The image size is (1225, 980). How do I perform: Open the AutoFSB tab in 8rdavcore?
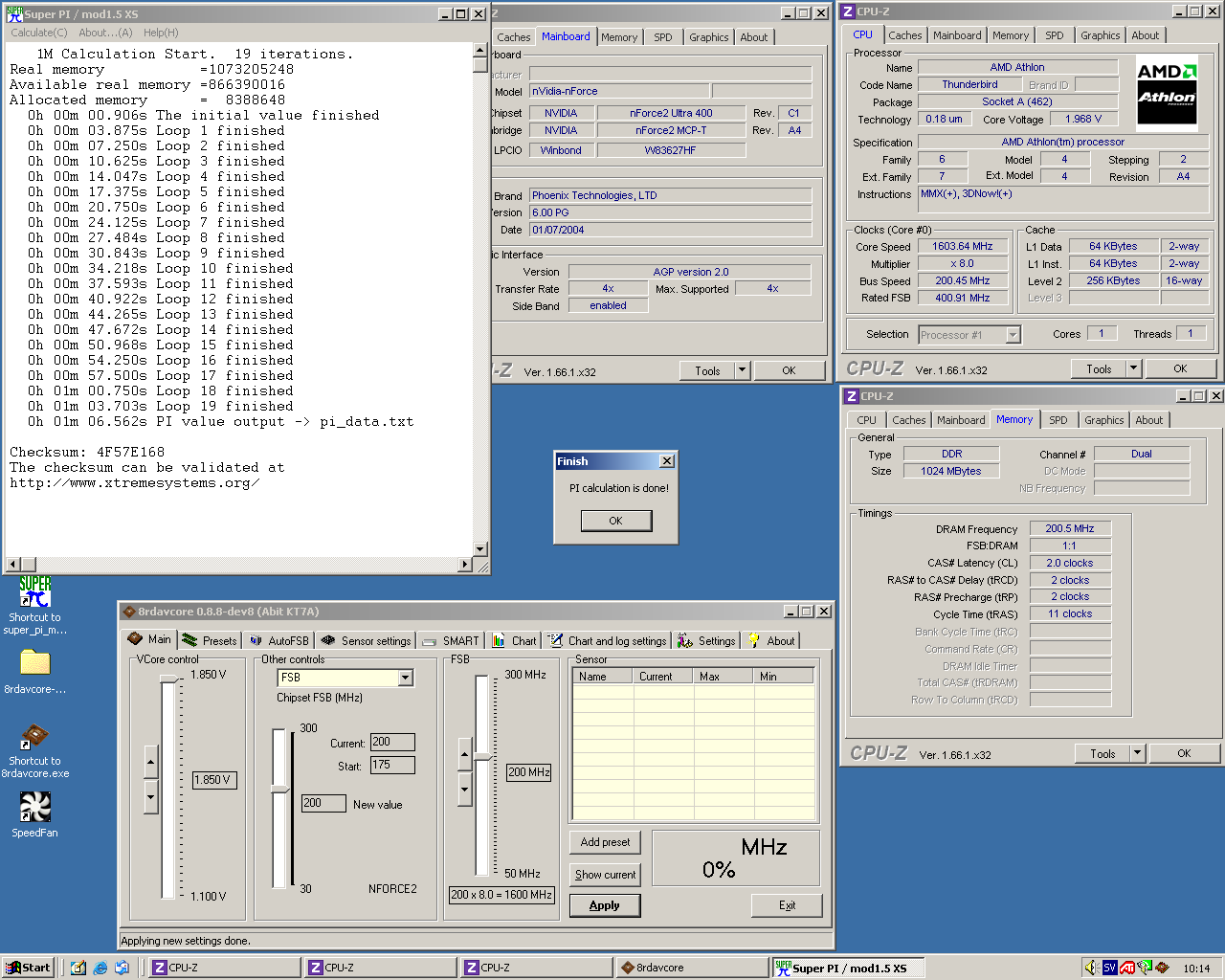tap(278, 640)
